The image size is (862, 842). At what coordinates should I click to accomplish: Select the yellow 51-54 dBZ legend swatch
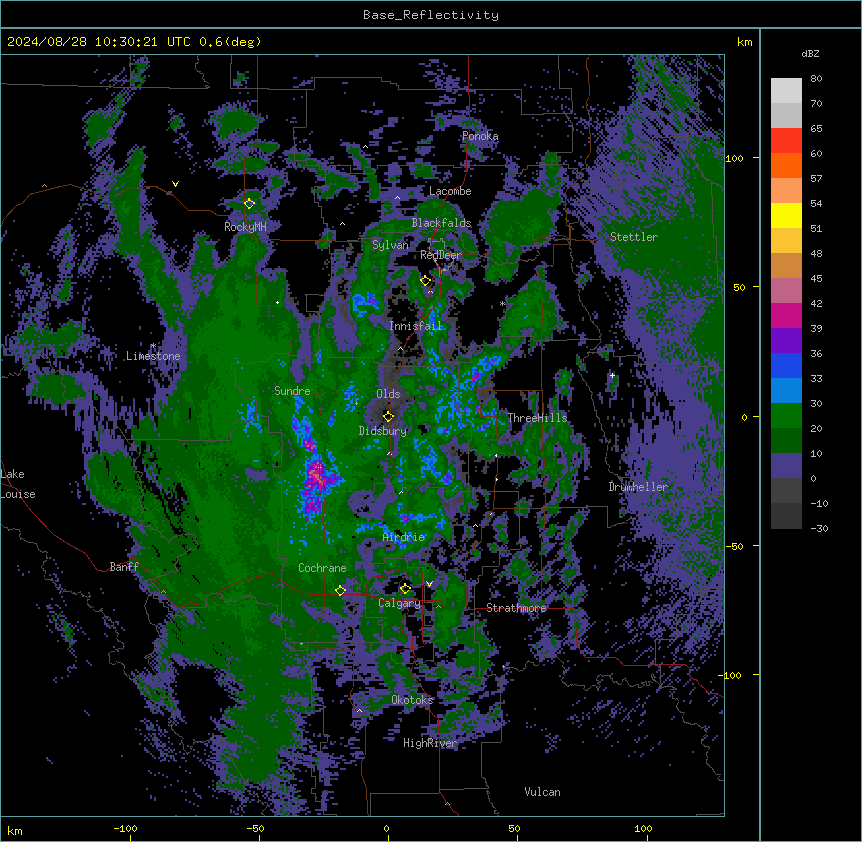(786, 216)
